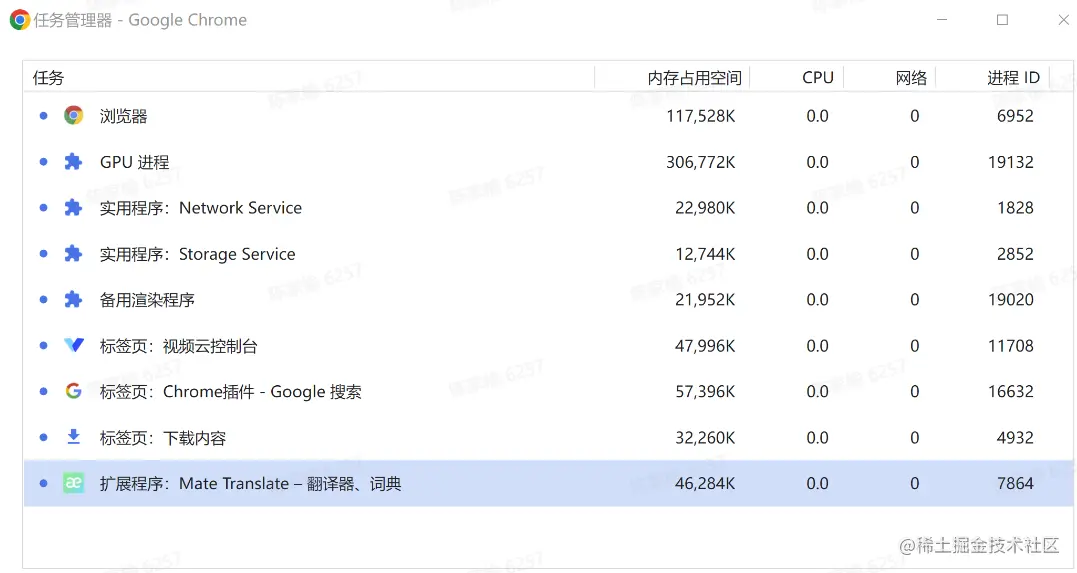Sort by the 内存占用空间 column header
The image size is (1077, 573).
point(672,78)
